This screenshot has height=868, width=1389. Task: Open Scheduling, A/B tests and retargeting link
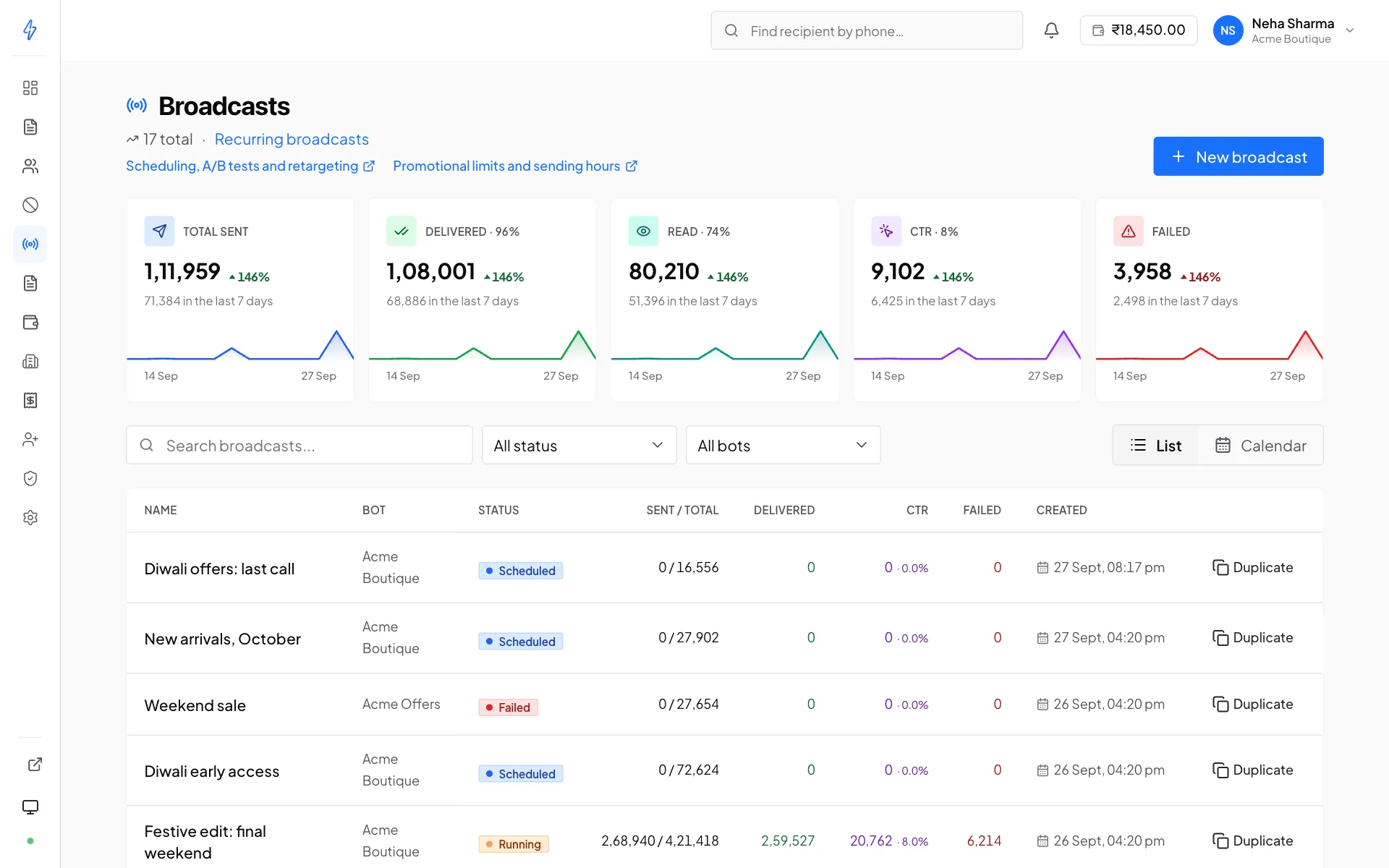[x=250, y=166]
